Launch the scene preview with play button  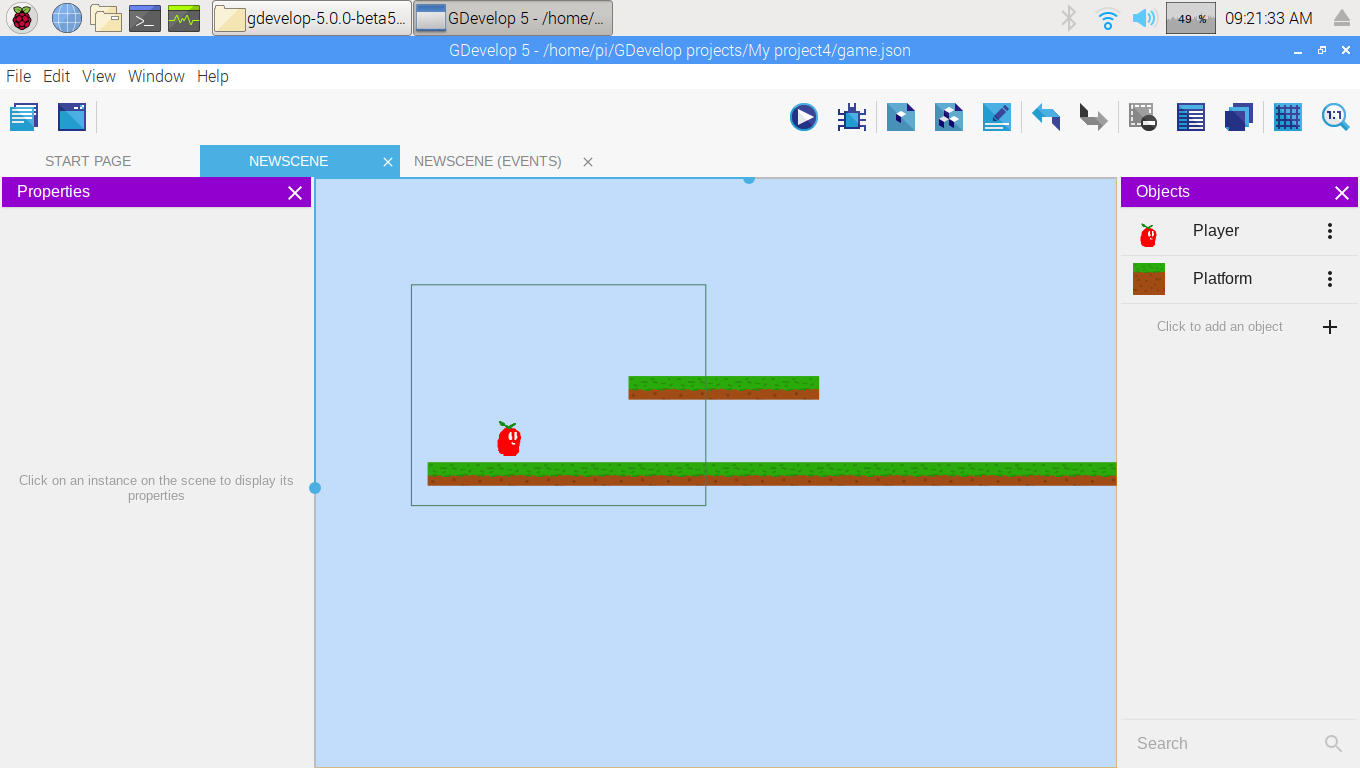(803, 117)
